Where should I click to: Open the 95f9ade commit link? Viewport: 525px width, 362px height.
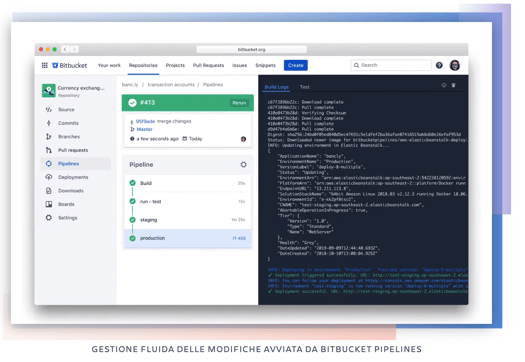pos(145,121)
